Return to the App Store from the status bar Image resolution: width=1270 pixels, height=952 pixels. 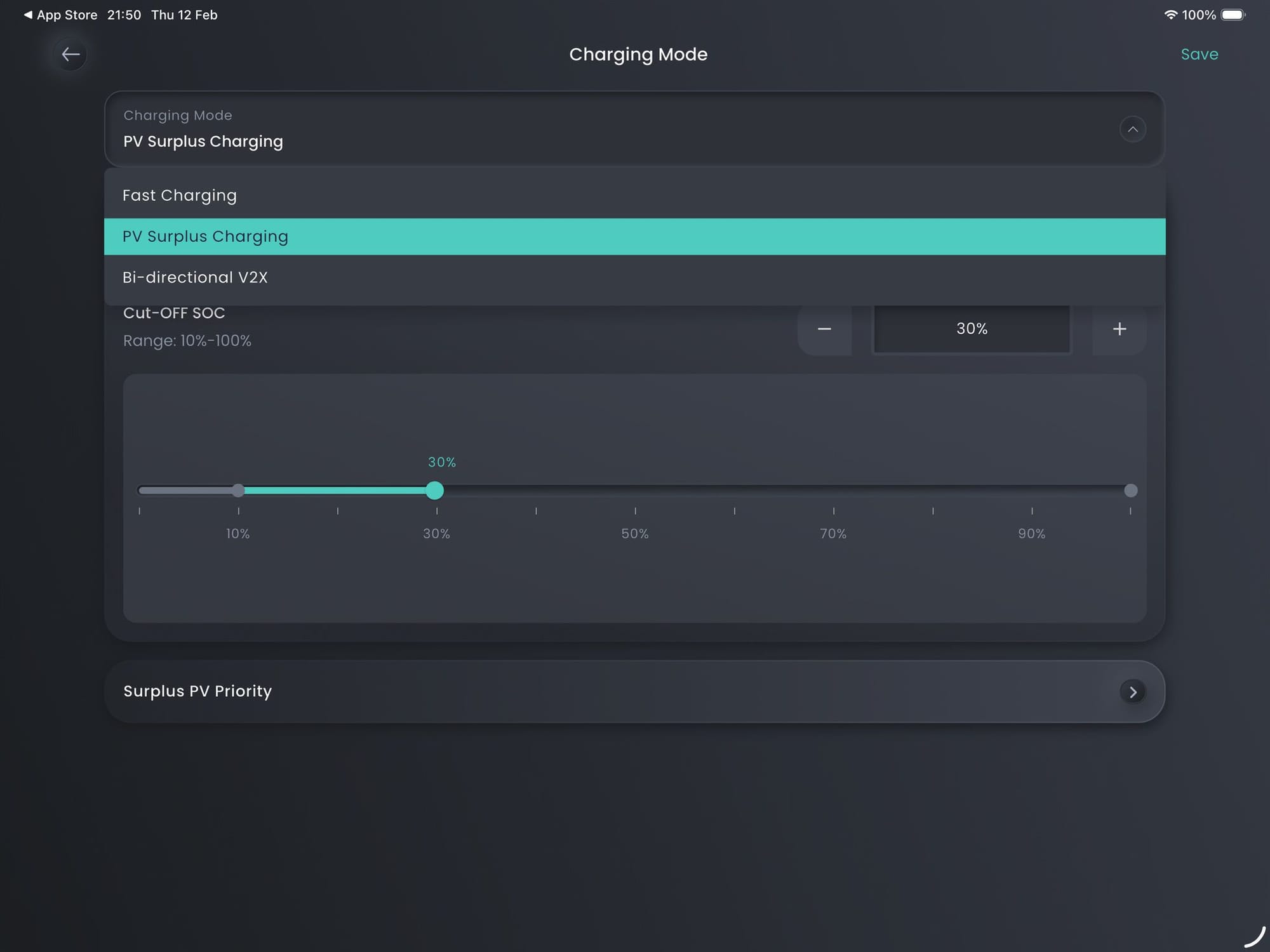(60, 15)
